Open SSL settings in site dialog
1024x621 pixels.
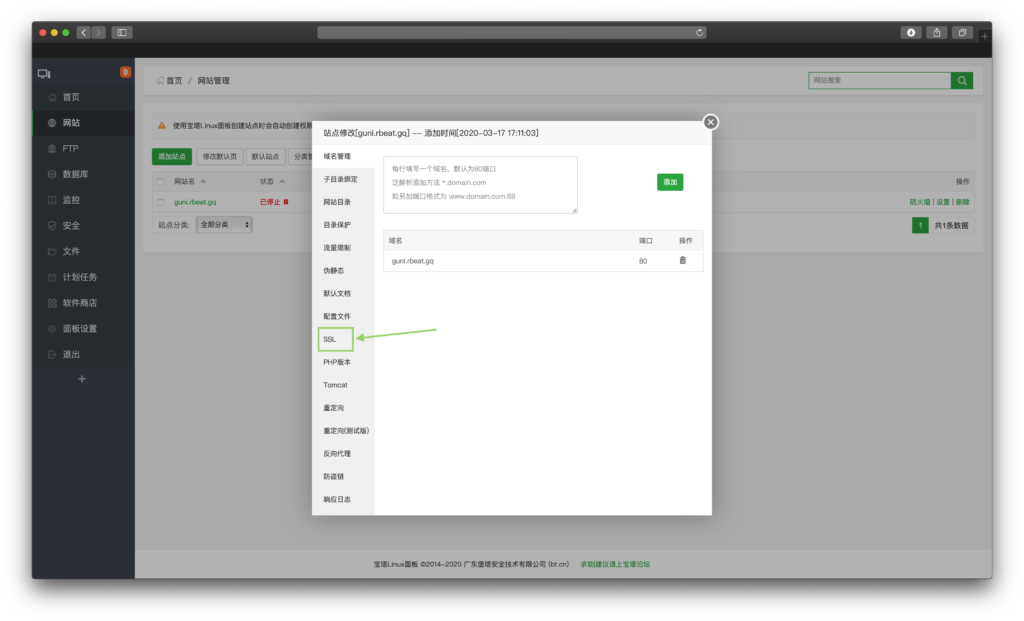coord(330,339)
